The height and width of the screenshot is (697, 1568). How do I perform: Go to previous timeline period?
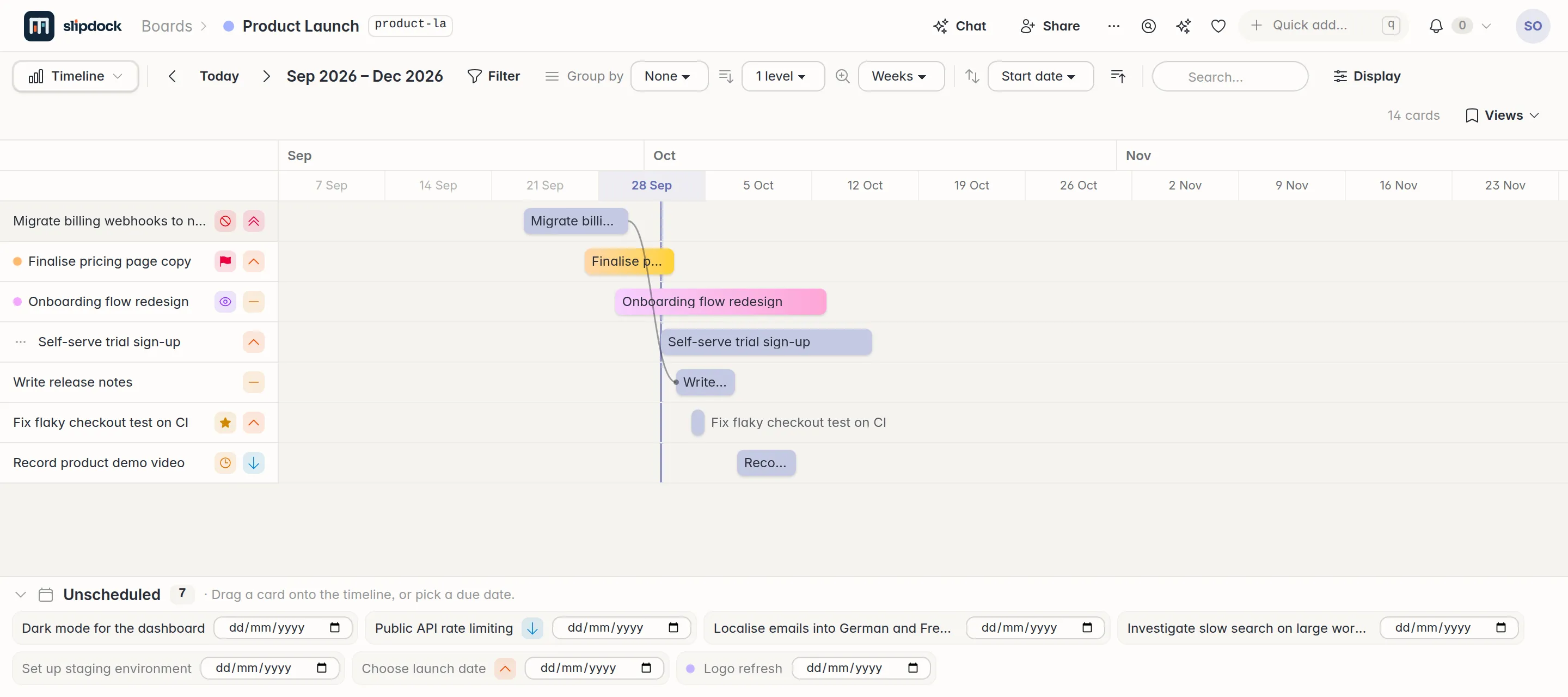(172, 76)
